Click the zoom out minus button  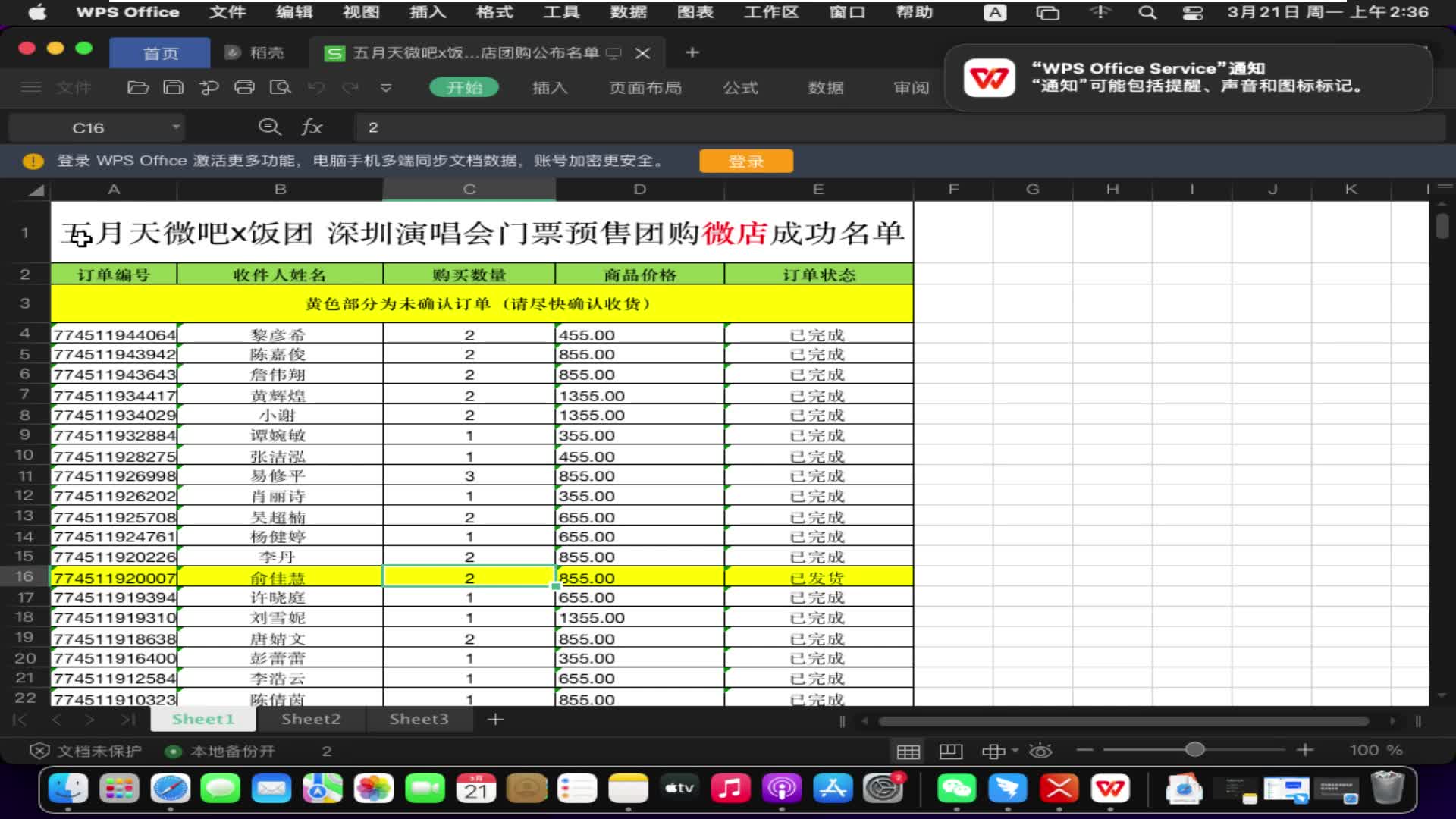click(x=1085, y=751)
